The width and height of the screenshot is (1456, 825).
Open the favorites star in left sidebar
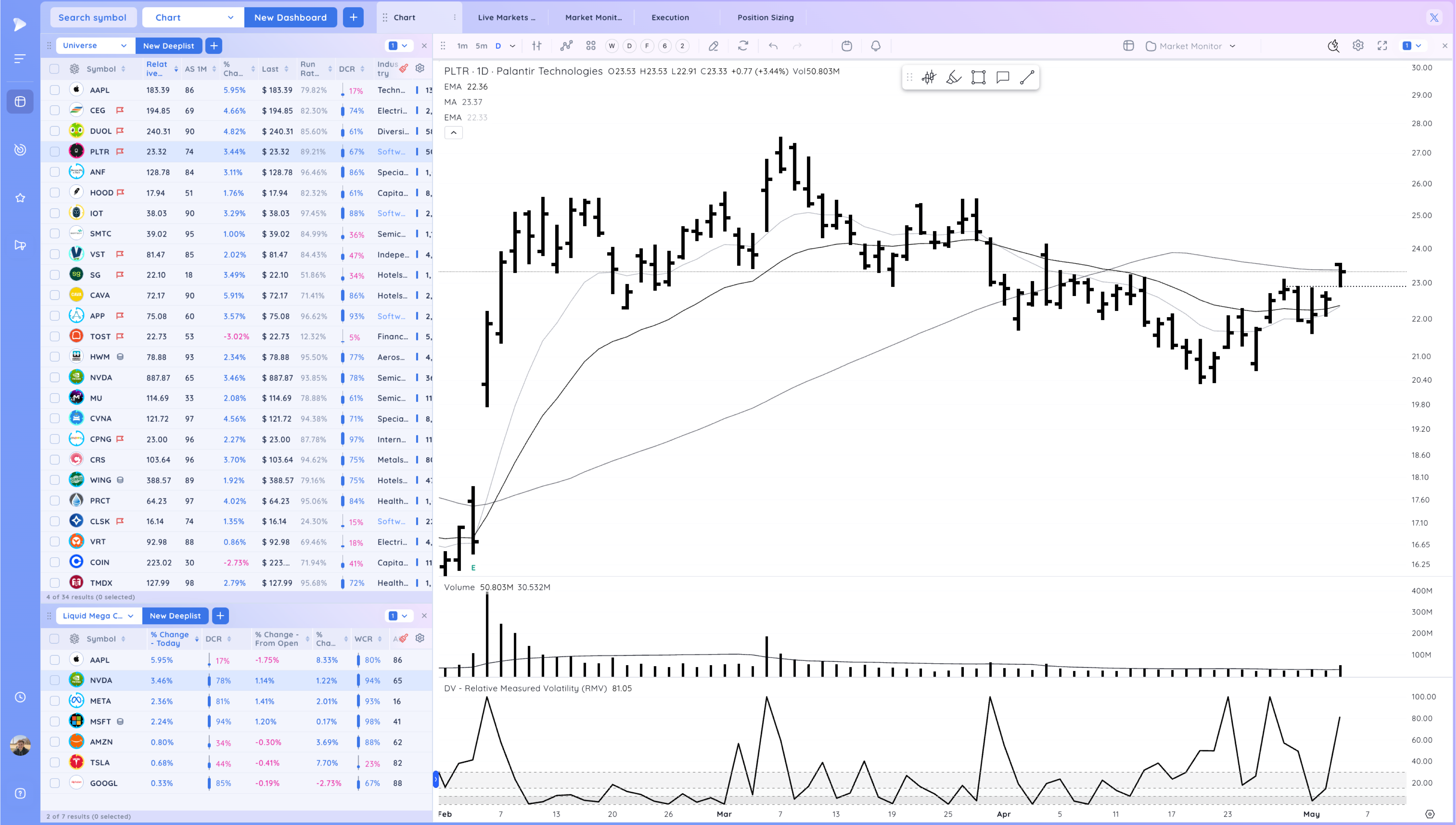coord(20,198)
